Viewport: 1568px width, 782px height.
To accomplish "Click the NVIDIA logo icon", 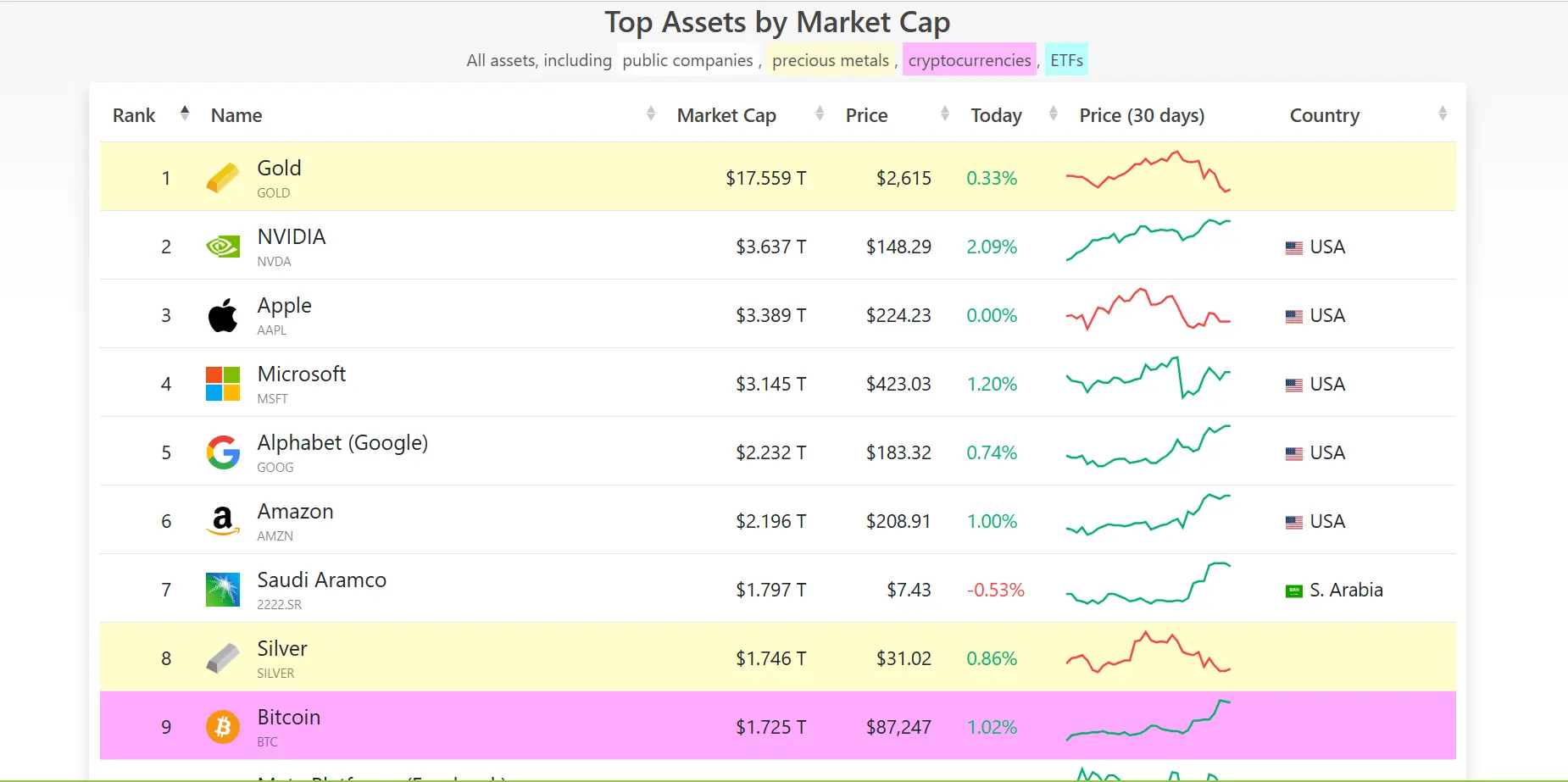I will 223,247.
